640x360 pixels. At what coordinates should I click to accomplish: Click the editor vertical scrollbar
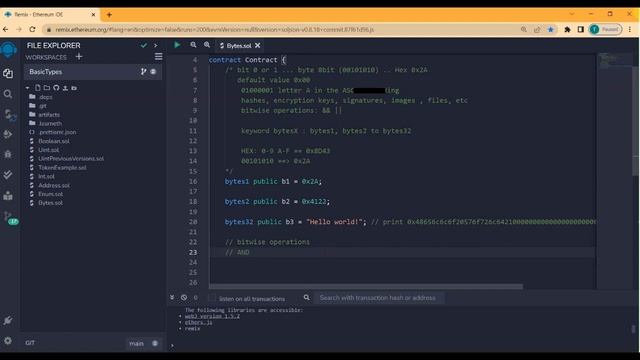pos(636,121)
